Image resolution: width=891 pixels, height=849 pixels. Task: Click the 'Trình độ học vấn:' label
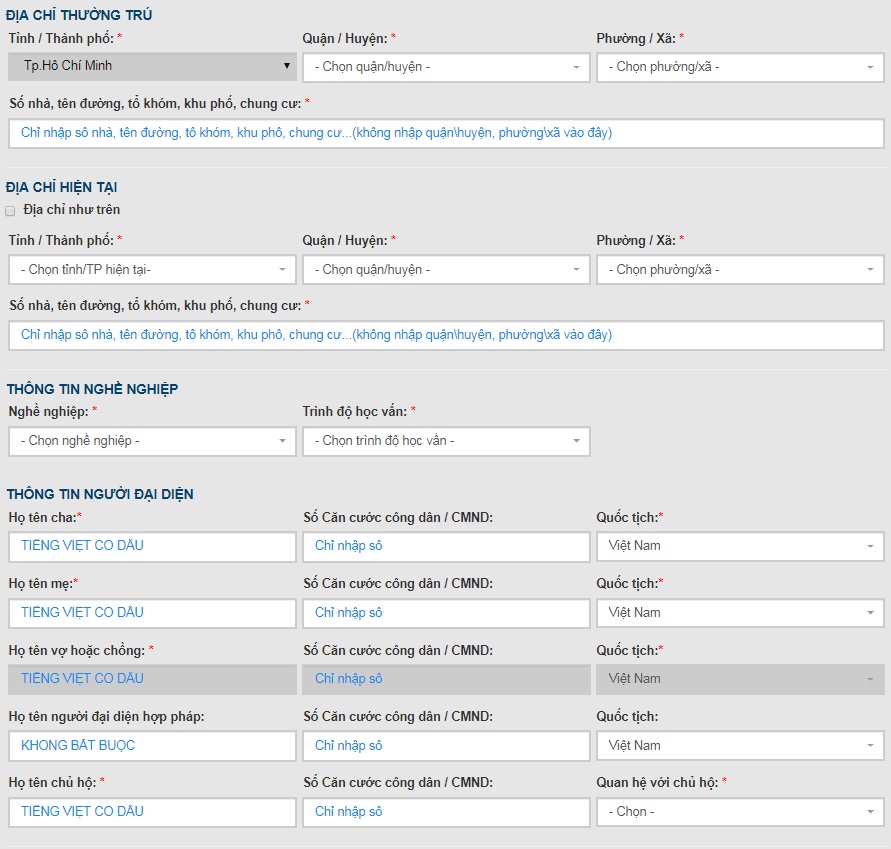[x=355, y=411]
